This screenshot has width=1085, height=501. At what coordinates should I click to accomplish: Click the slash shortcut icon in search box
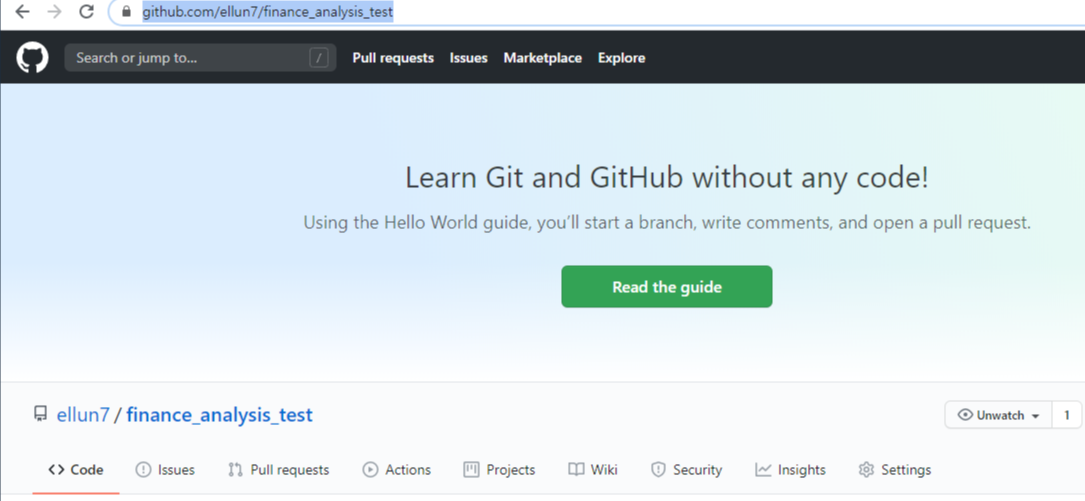pos(318,58)
